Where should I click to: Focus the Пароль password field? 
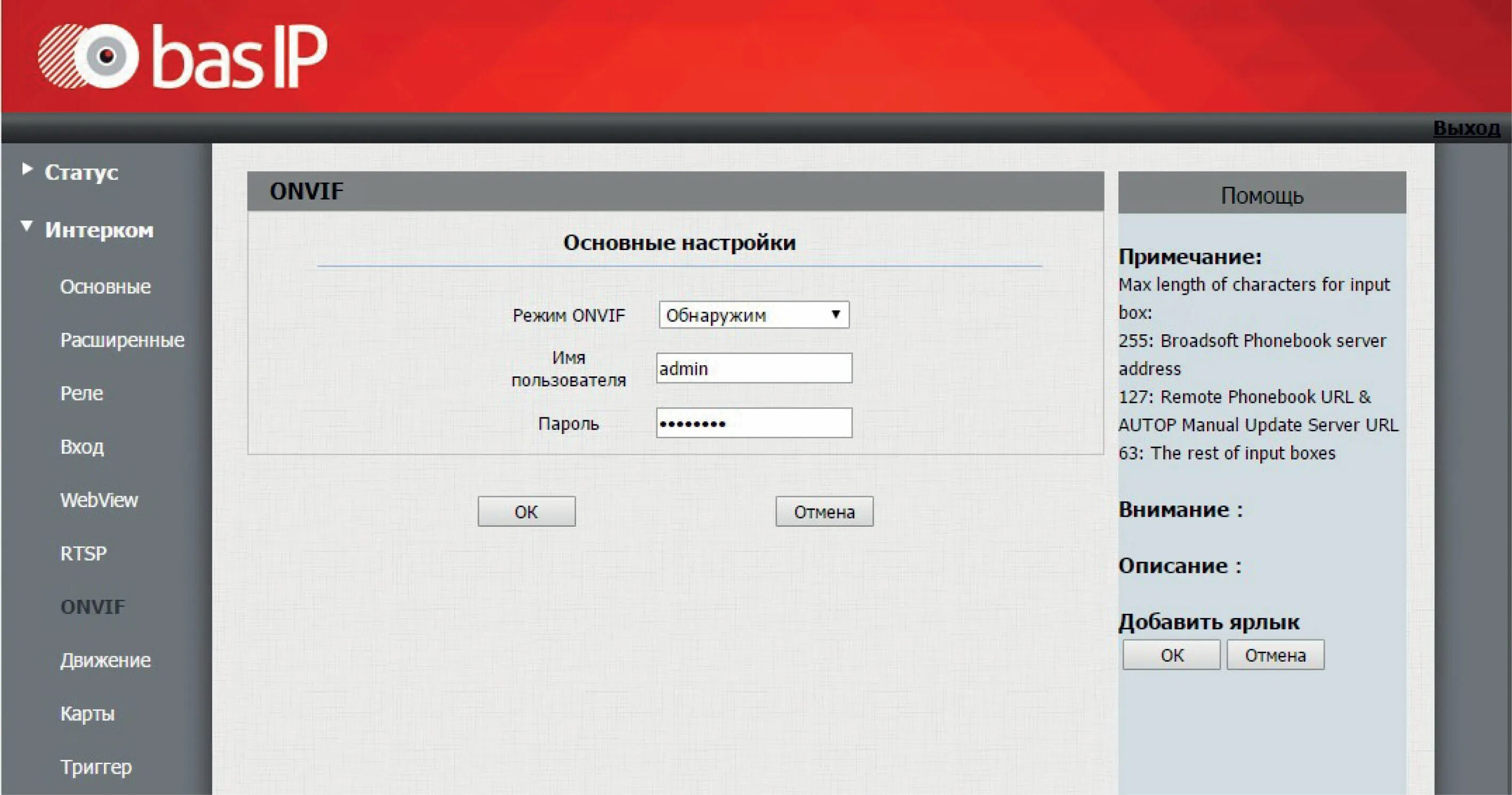click(x=754, y=423)
